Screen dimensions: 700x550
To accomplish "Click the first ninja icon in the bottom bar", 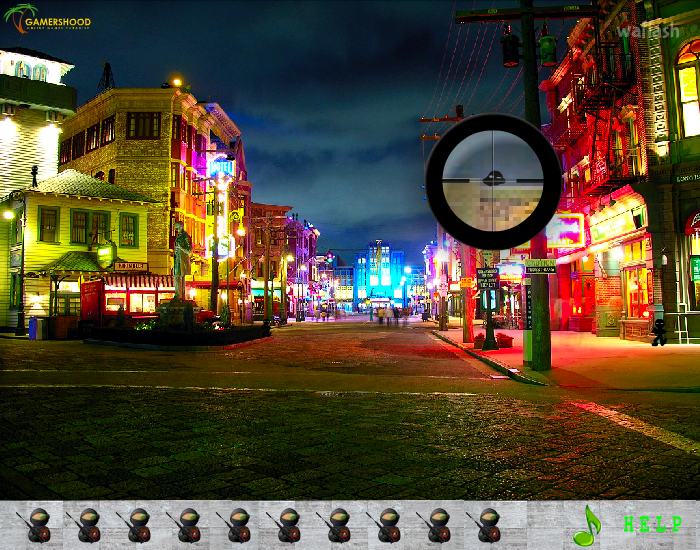I will (34, 525).
